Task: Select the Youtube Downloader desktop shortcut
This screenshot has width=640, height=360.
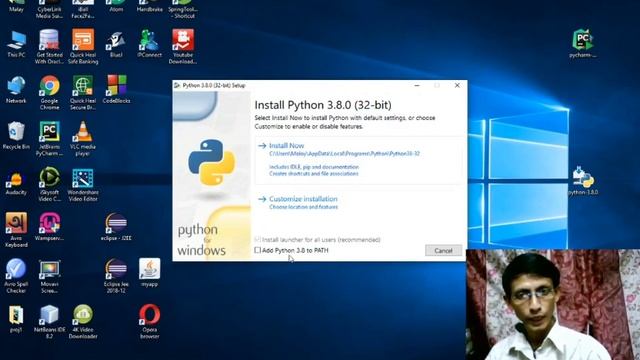Action: pos(182,47)
